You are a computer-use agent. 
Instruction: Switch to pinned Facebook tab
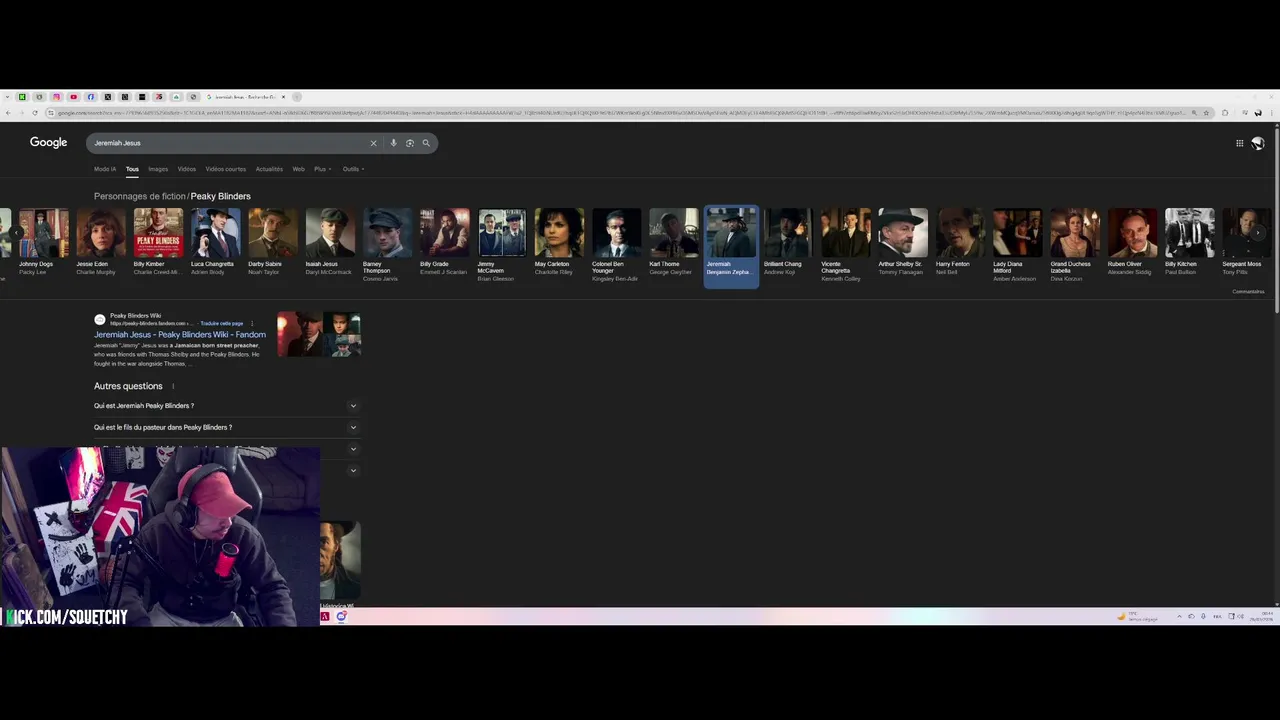coord(90,97)
